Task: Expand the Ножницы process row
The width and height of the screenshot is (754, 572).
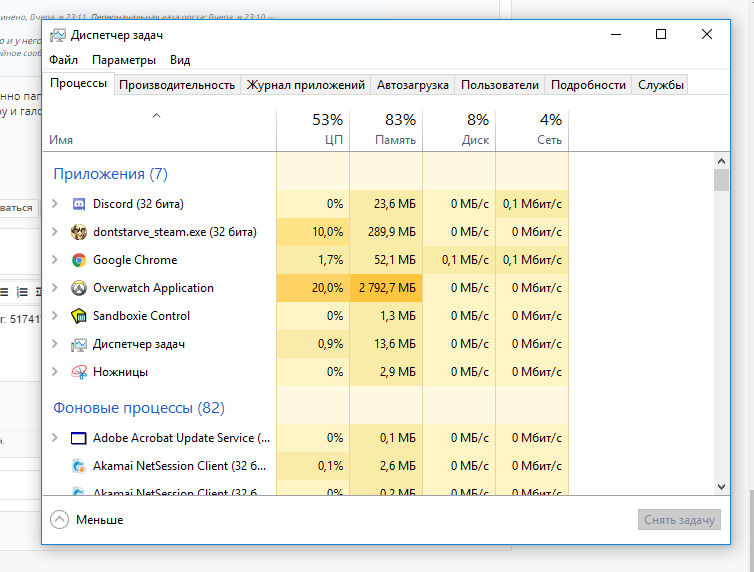Action: tap(55, 372)
